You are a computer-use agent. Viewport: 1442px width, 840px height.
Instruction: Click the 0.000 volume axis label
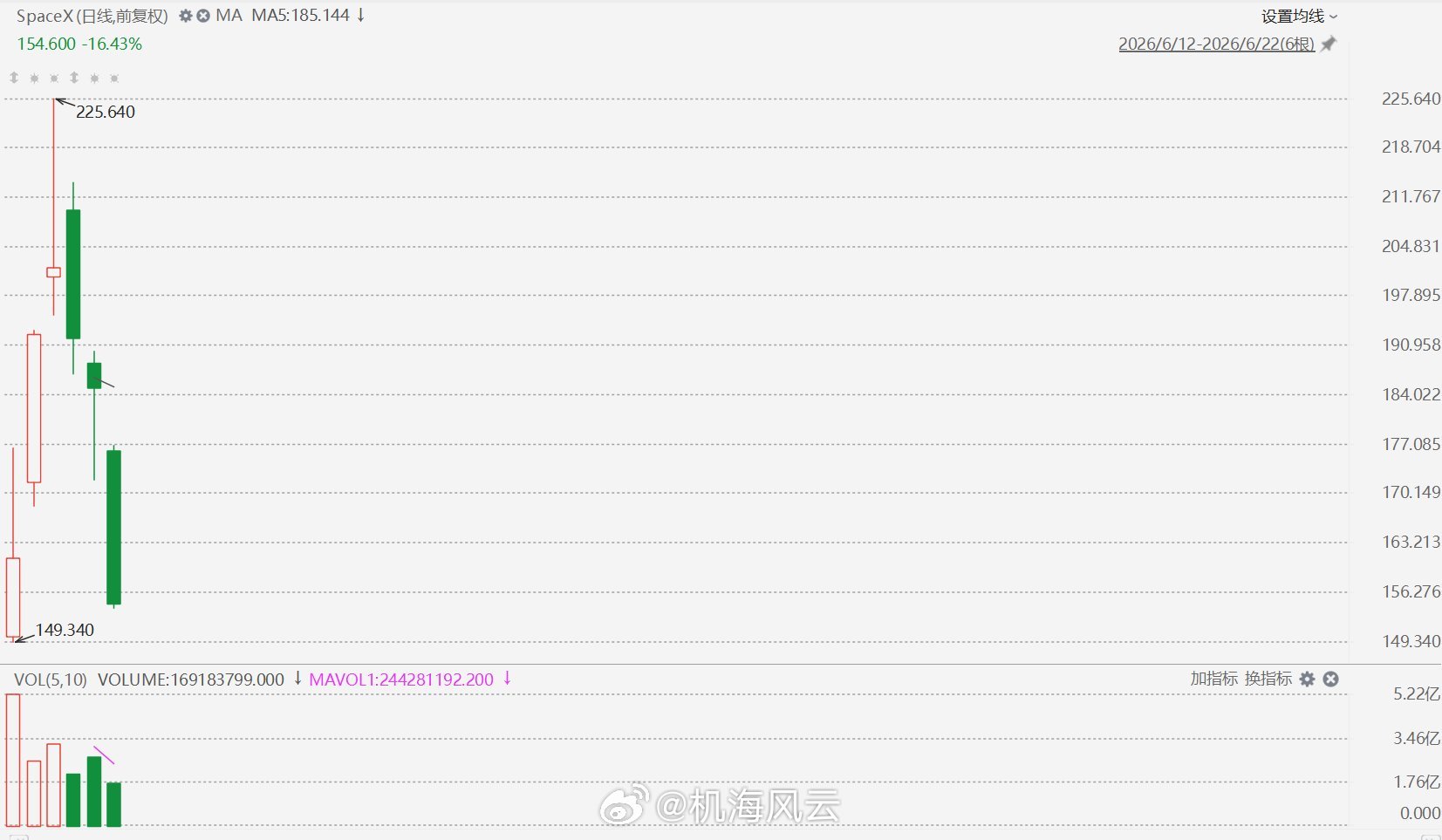point(1420,813)
